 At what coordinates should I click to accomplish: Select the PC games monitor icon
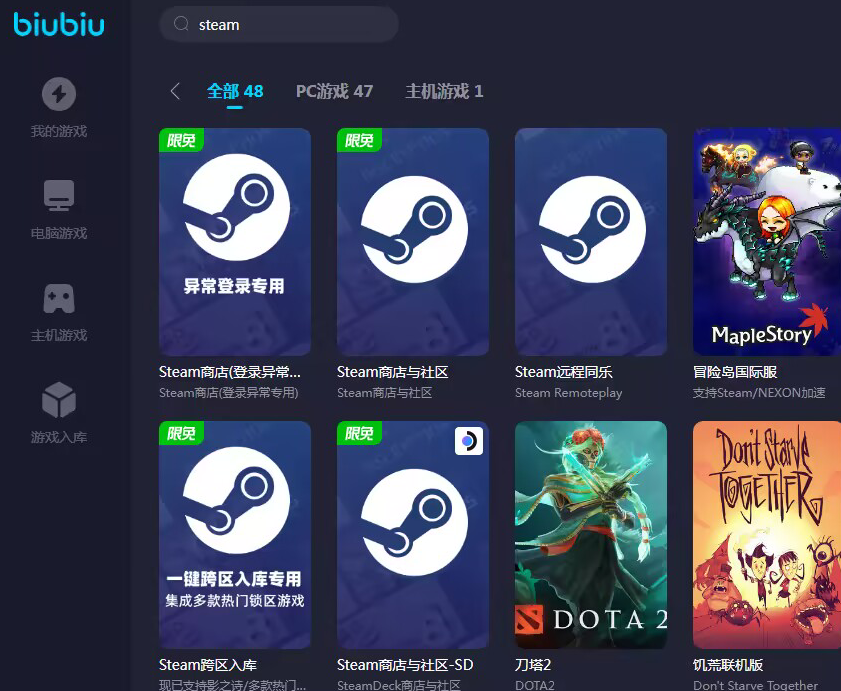59,195
